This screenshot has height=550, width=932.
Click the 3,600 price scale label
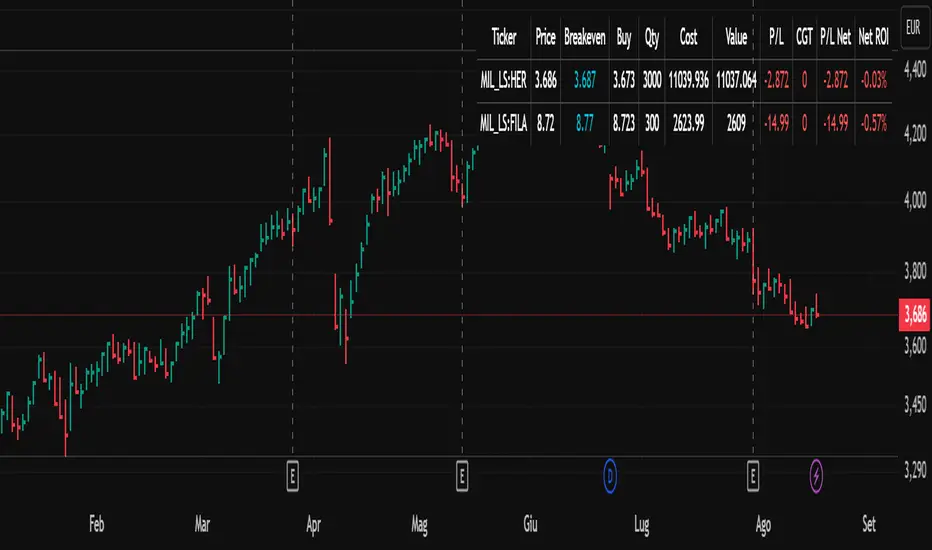click(x=915, y=345)
